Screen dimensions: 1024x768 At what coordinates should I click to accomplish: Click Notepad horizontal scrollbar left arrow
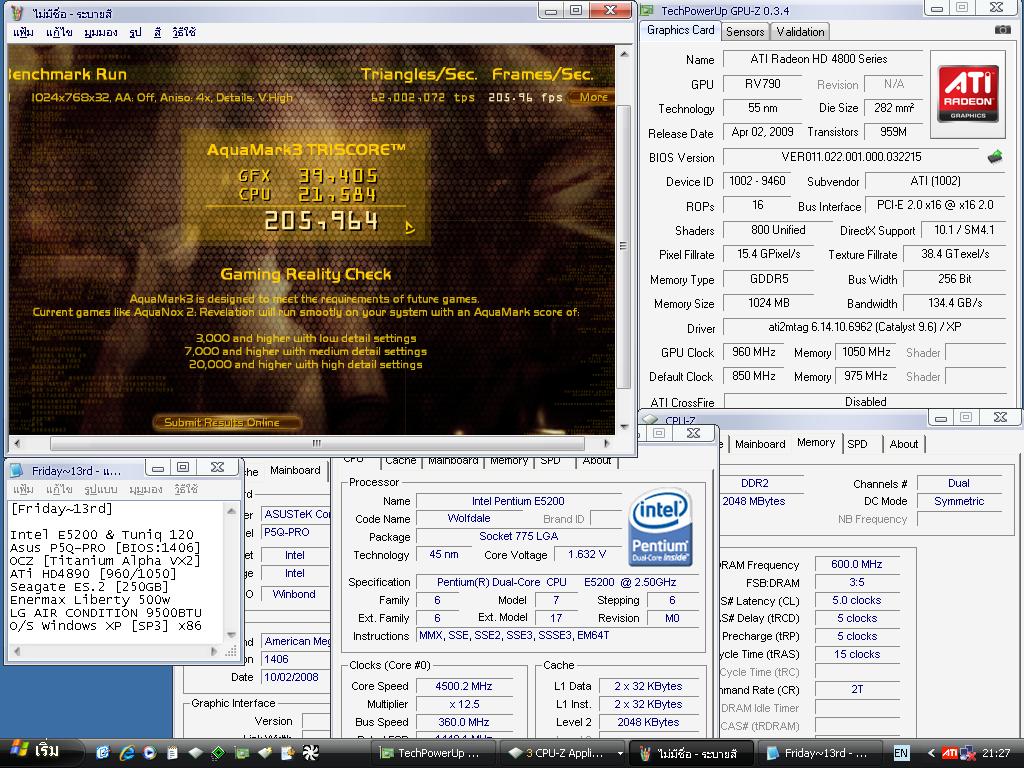pyautogui.click(x=17, y=651)
